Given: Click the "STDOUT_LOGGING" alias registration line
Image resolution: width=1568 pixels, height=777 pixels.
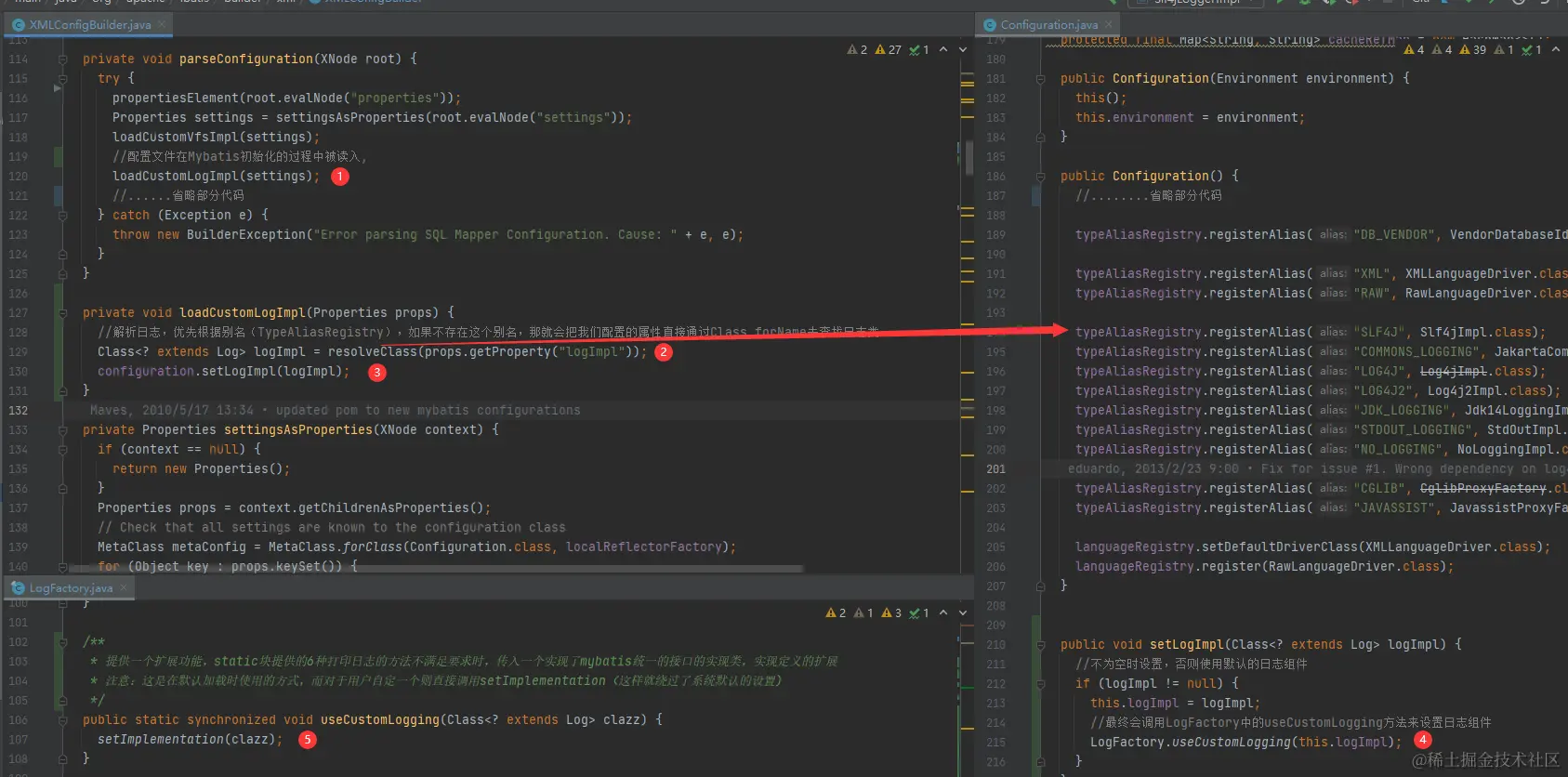Looking at the screenshot, I should 1322,429.
